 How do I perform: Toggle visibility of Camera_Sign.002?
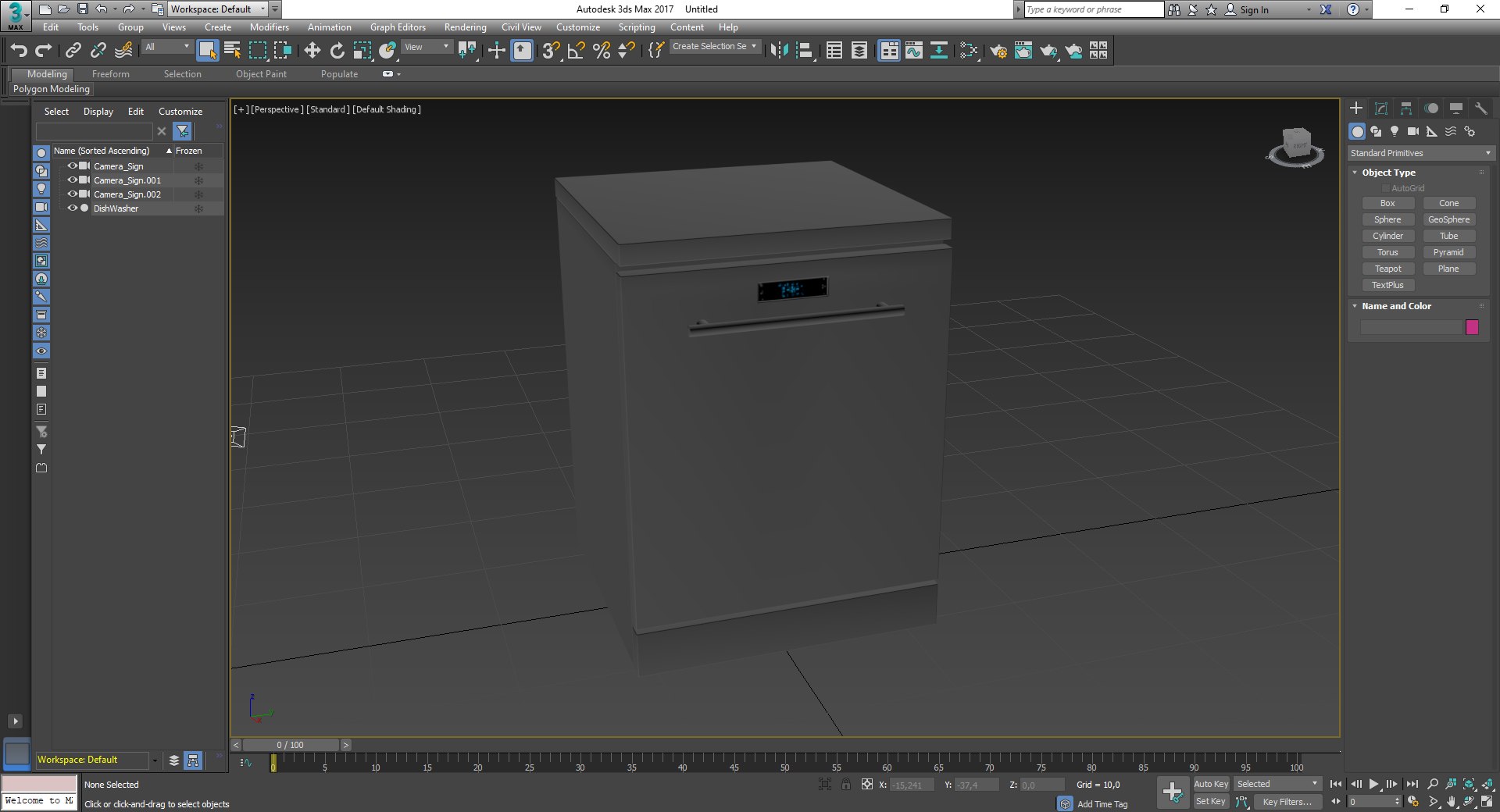click(x=72, y=194)
